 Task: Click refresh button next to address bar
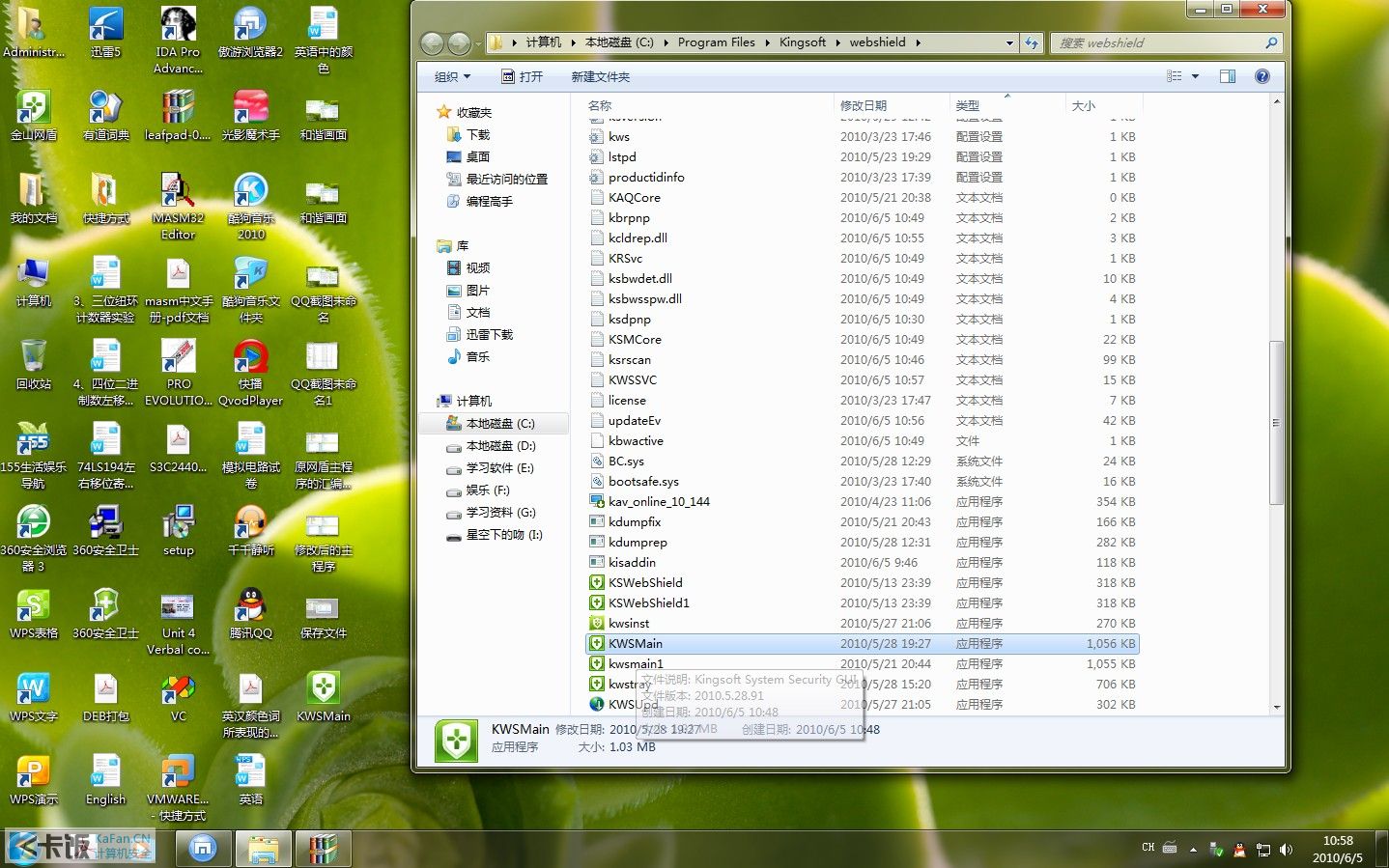[x=1032, y=42]
